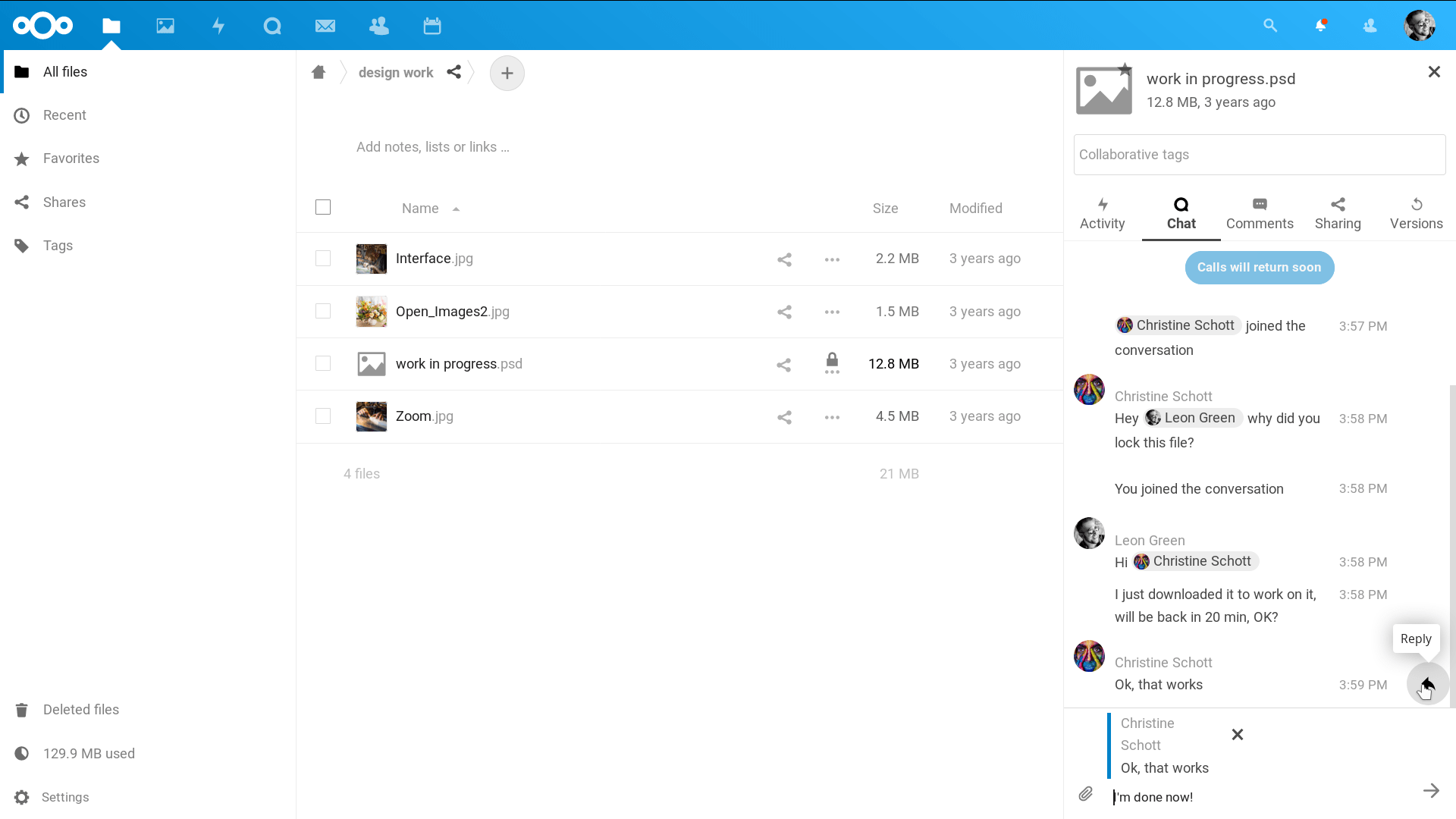Switch to the Comments tab
This screenshot has height=819, width=1456.
pyautogui.click(x=1259, y=213)
